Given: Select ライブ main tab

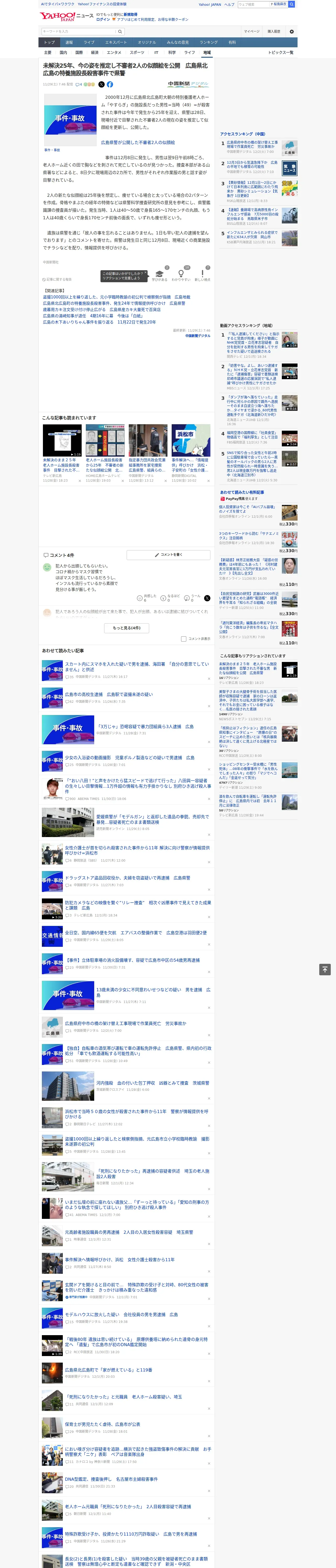Looking at the screenshot, I should 89,43.
